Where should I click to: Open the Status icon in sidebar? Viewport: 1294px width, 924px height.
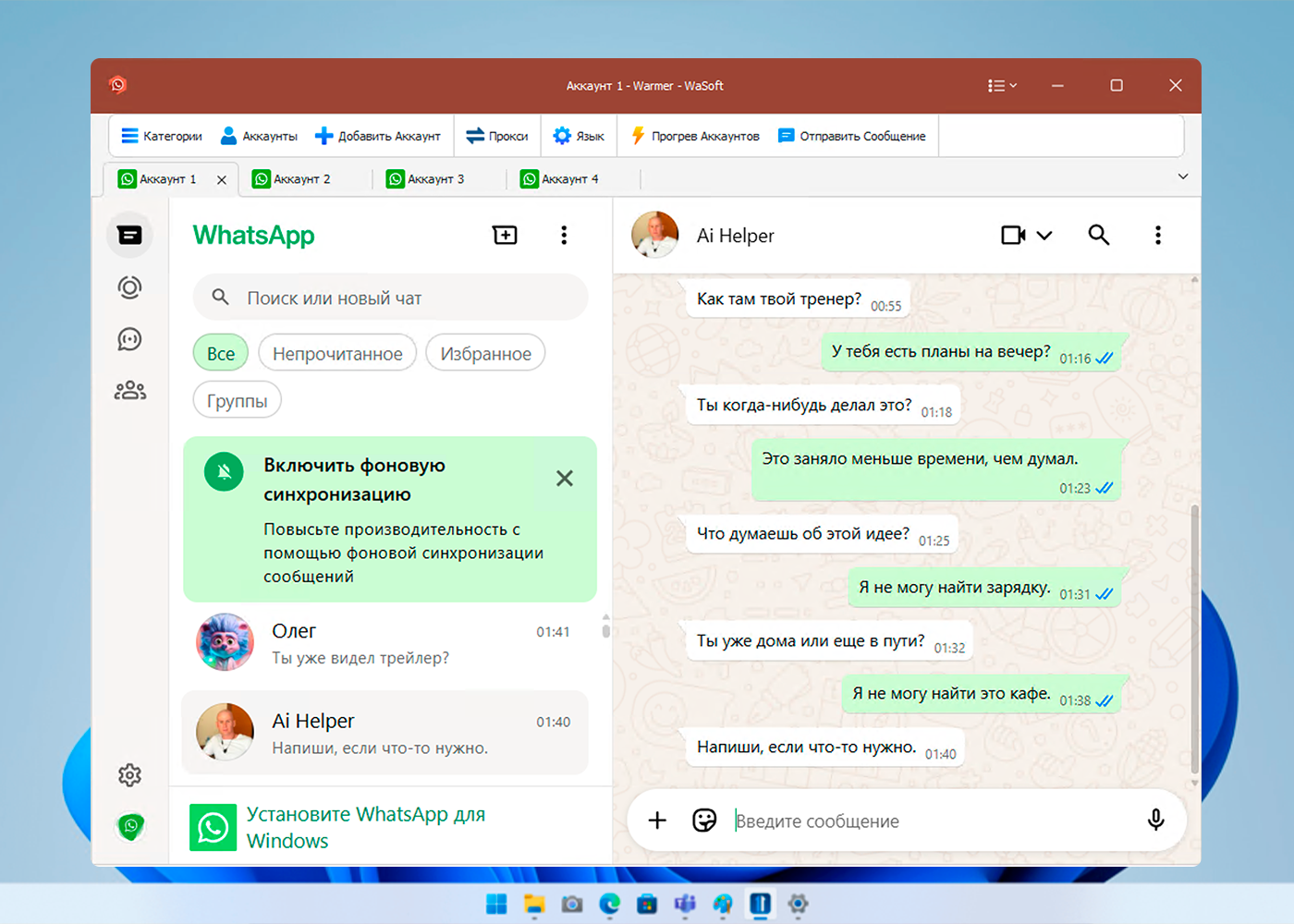(129, 287)
